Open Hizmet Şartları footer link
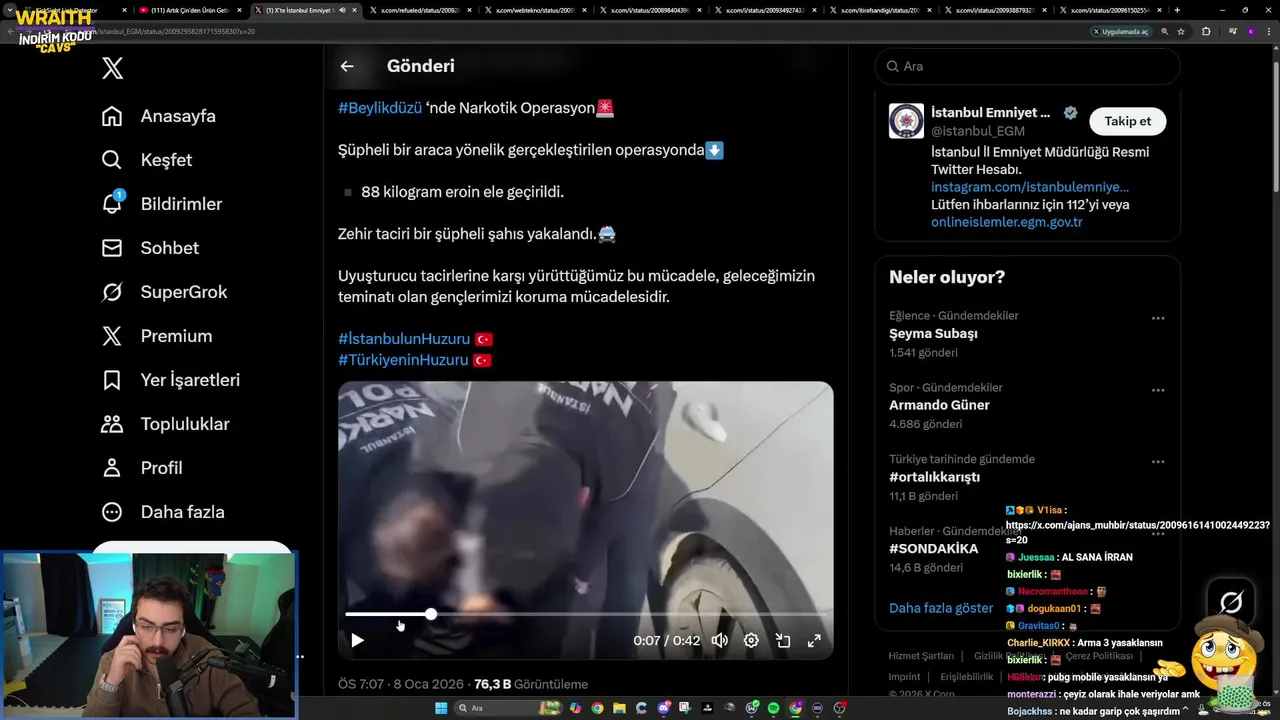The width and height of the screenshot is (1280, 720). (x=921, y=656)
